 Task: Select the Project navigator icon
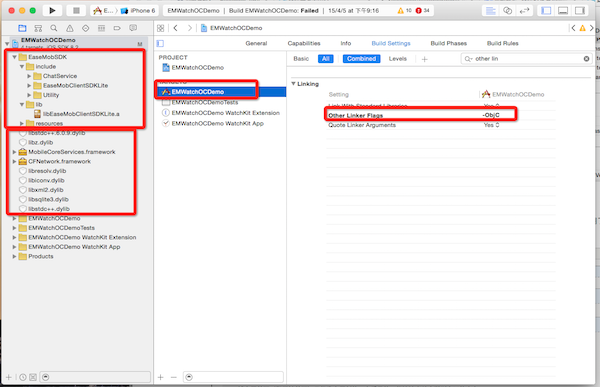[22, 28]
